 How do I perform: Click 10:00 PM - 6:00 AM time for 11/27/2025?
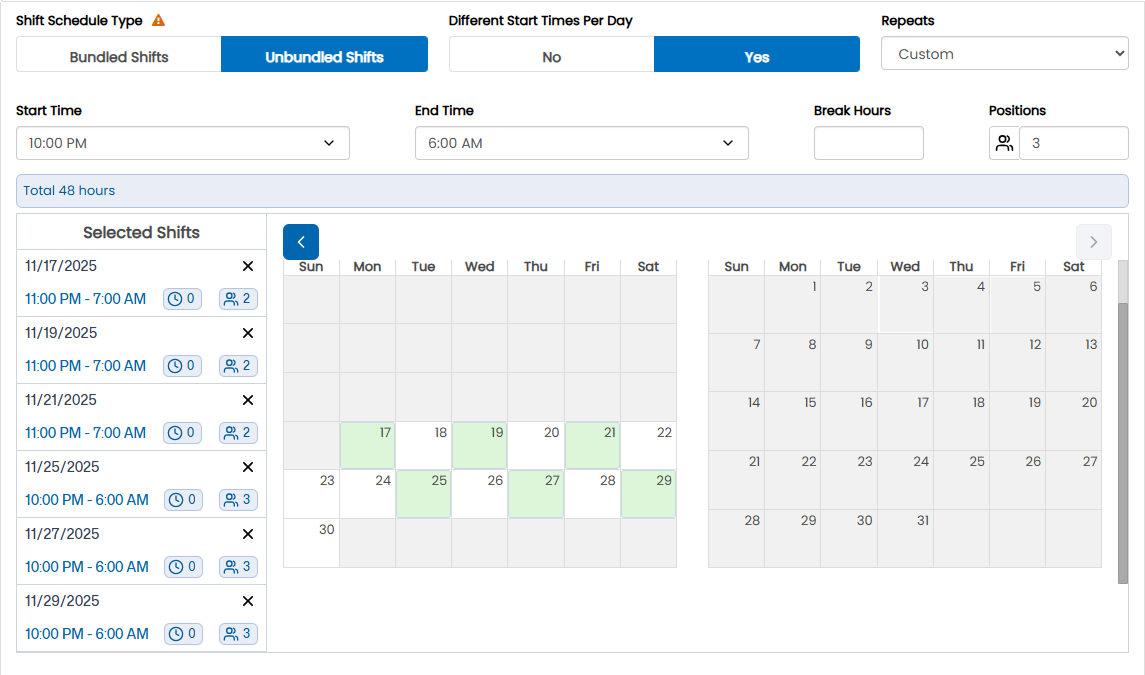click(87, 567)
